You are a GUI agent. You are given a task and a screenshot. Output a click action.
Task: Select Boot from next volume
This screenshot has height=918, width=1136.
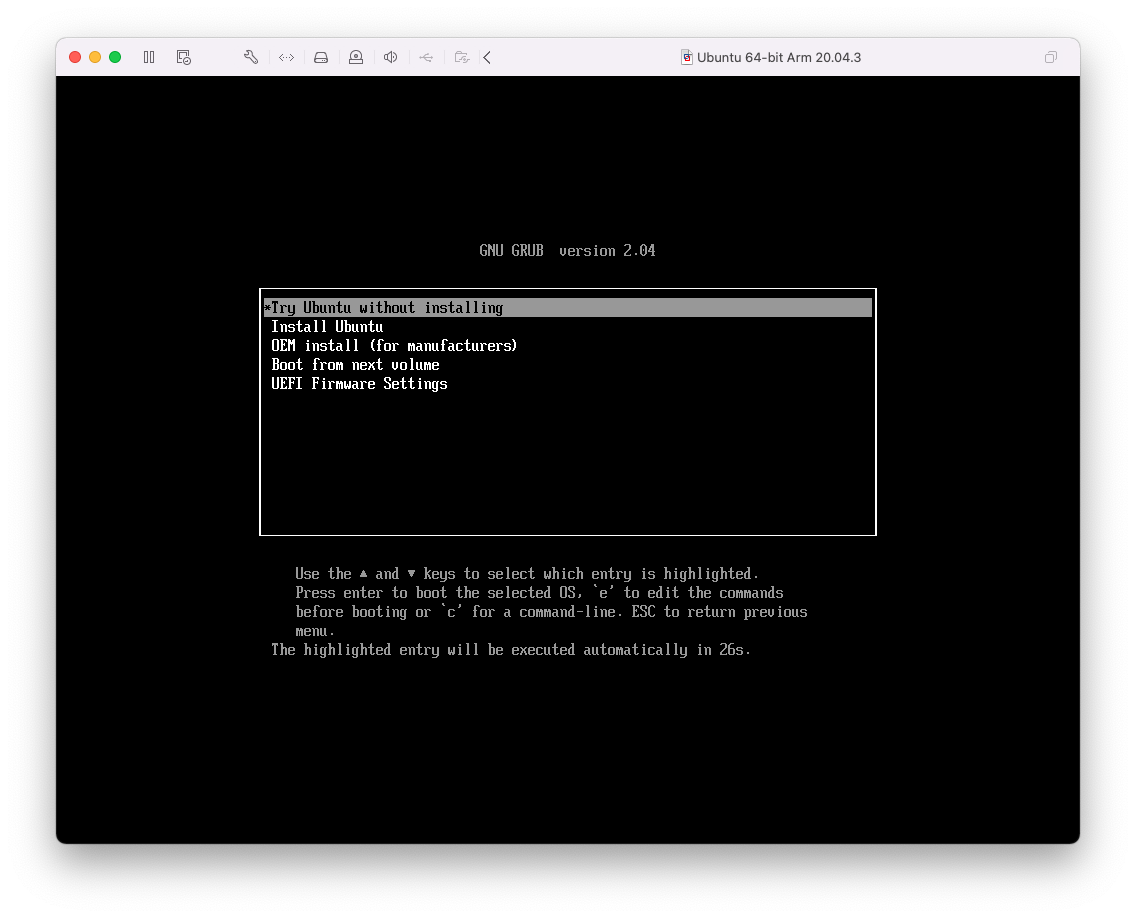coord(355,365)
